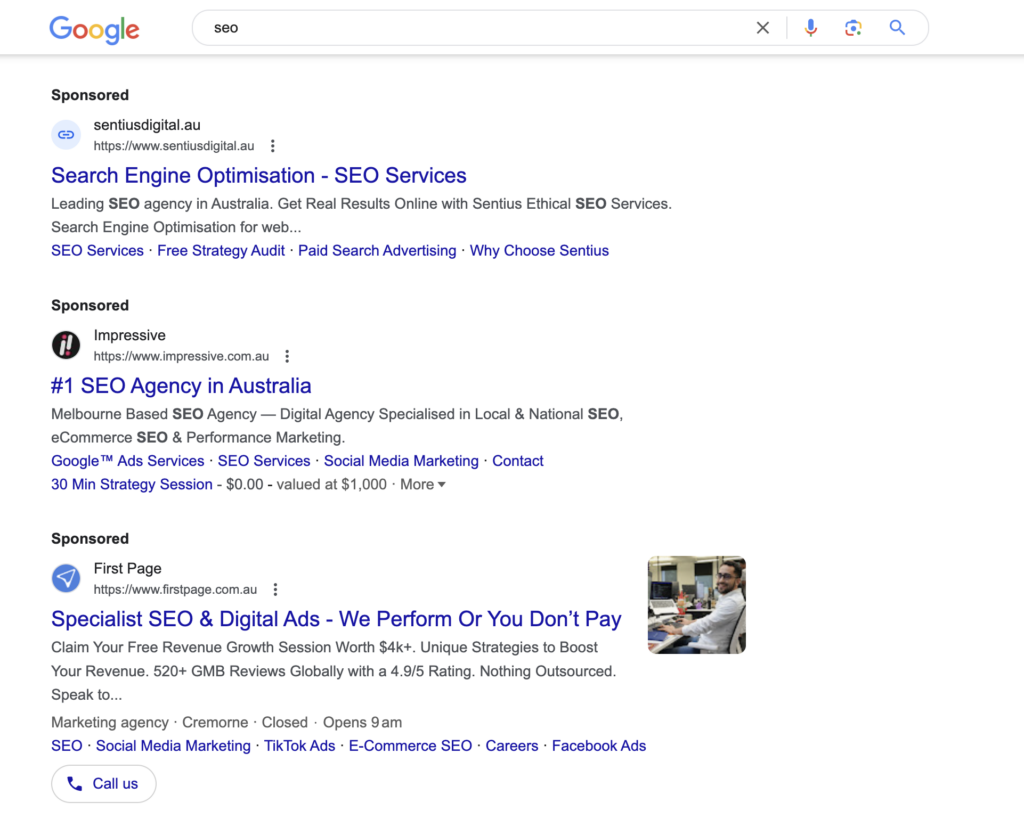Viewport: 1024px width, 819px height.
Task: Clear the search box with X icon
Action: pyautogui.click(x=763, y=28)
